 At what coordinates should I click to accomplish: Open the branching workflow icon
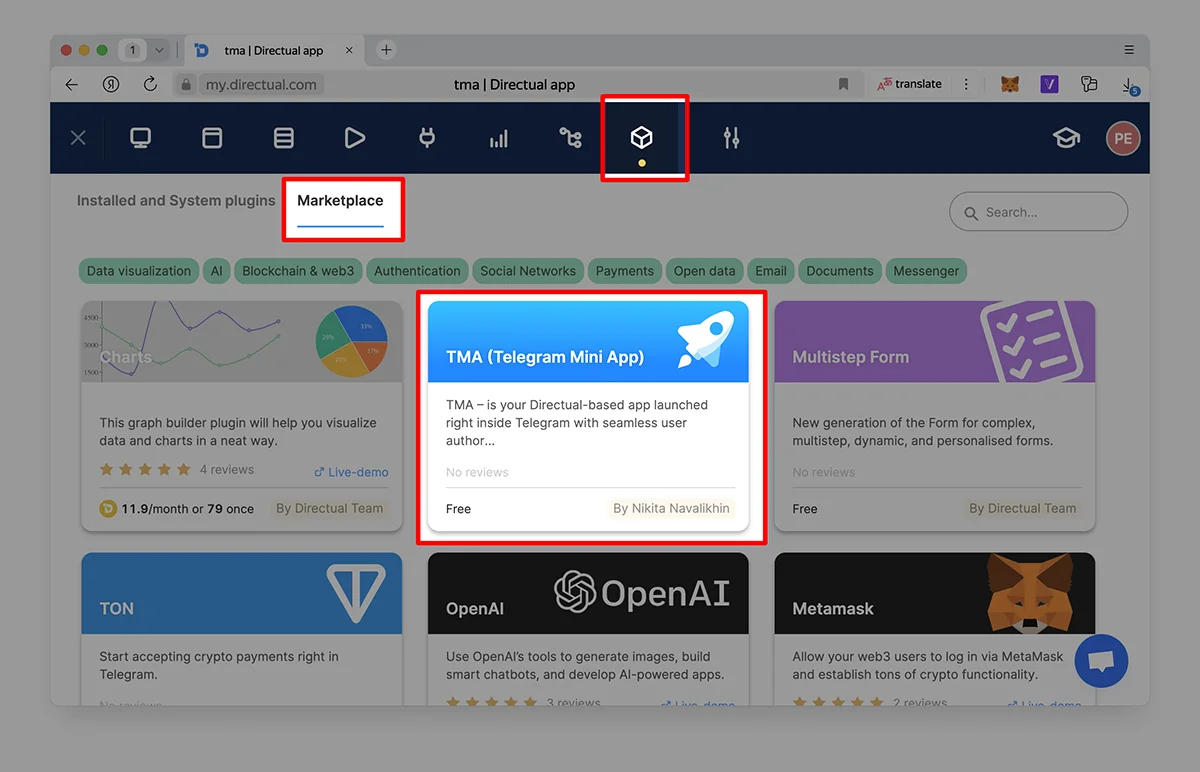(x=570, y=138)
